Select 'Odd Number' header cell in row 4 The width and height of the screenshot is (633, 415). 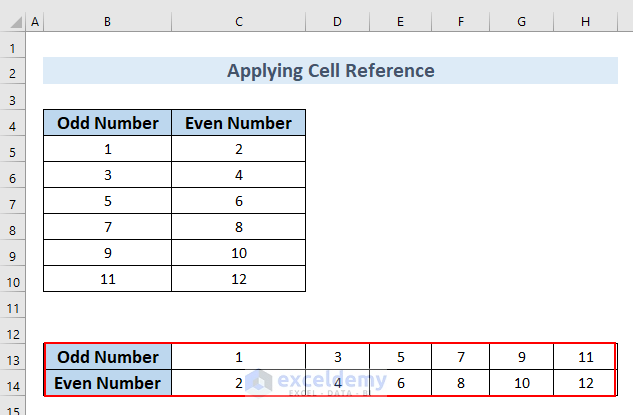(107, 124)
